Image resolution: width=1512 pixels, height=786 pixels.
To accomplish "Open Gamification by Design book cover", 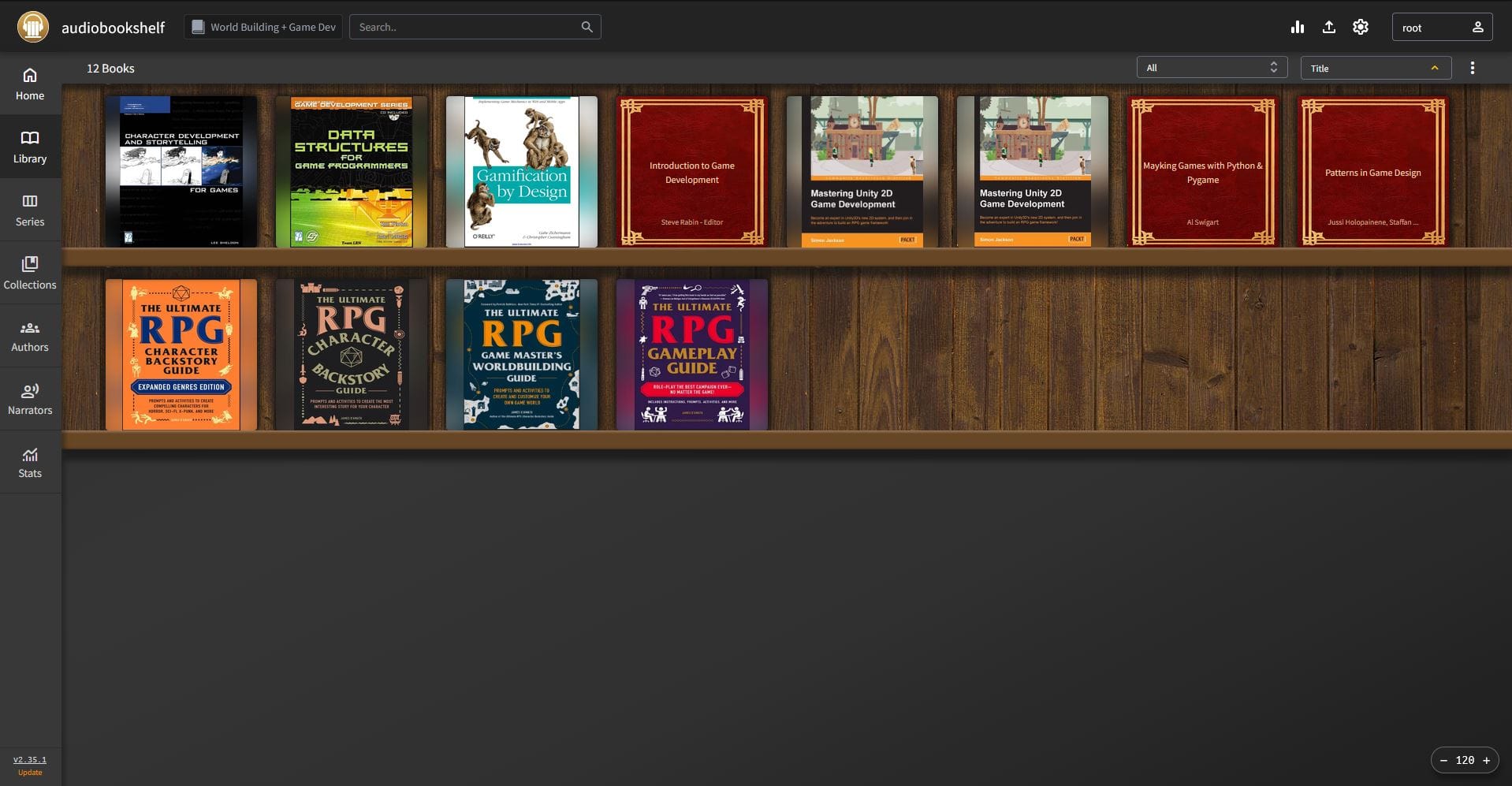I will point(522,172).
